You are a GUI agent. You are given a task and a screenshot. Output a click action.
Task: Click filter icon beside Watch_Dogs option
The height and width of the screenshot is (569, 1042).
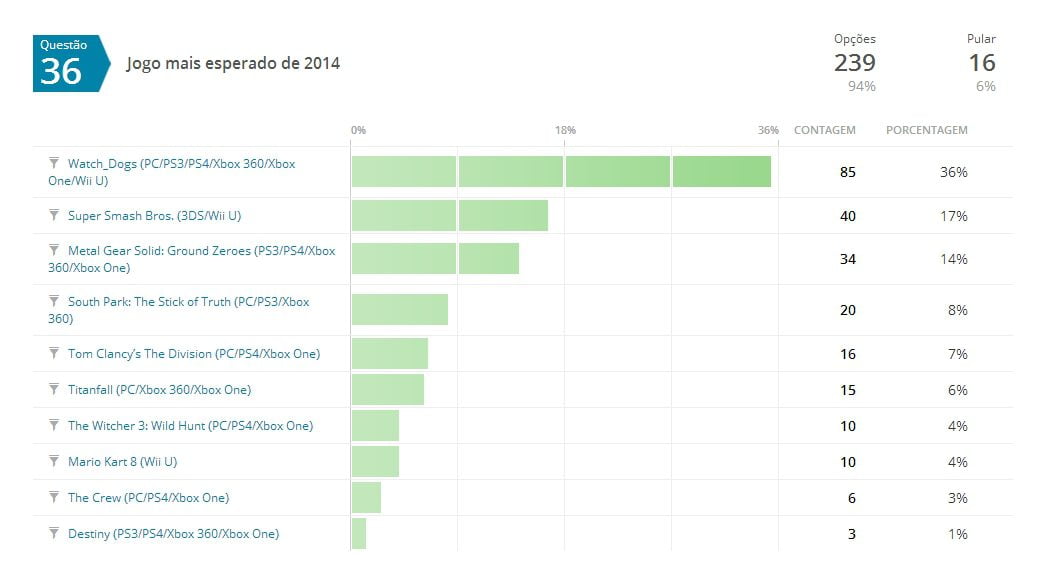pyautogui.click(x=54, y=162)
